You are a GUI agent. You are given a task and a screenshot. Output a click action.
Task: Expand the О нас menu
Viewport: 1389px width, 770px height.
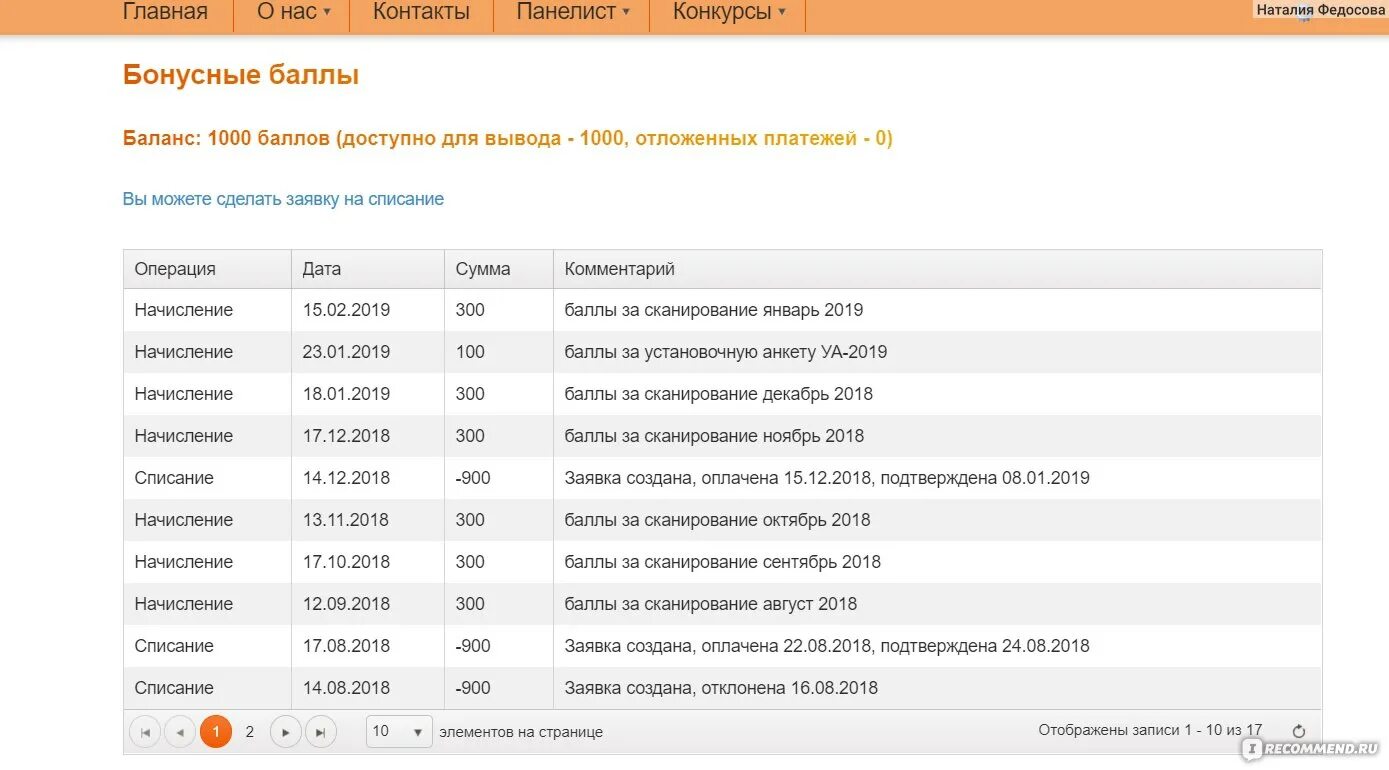[x=293, y=12]
